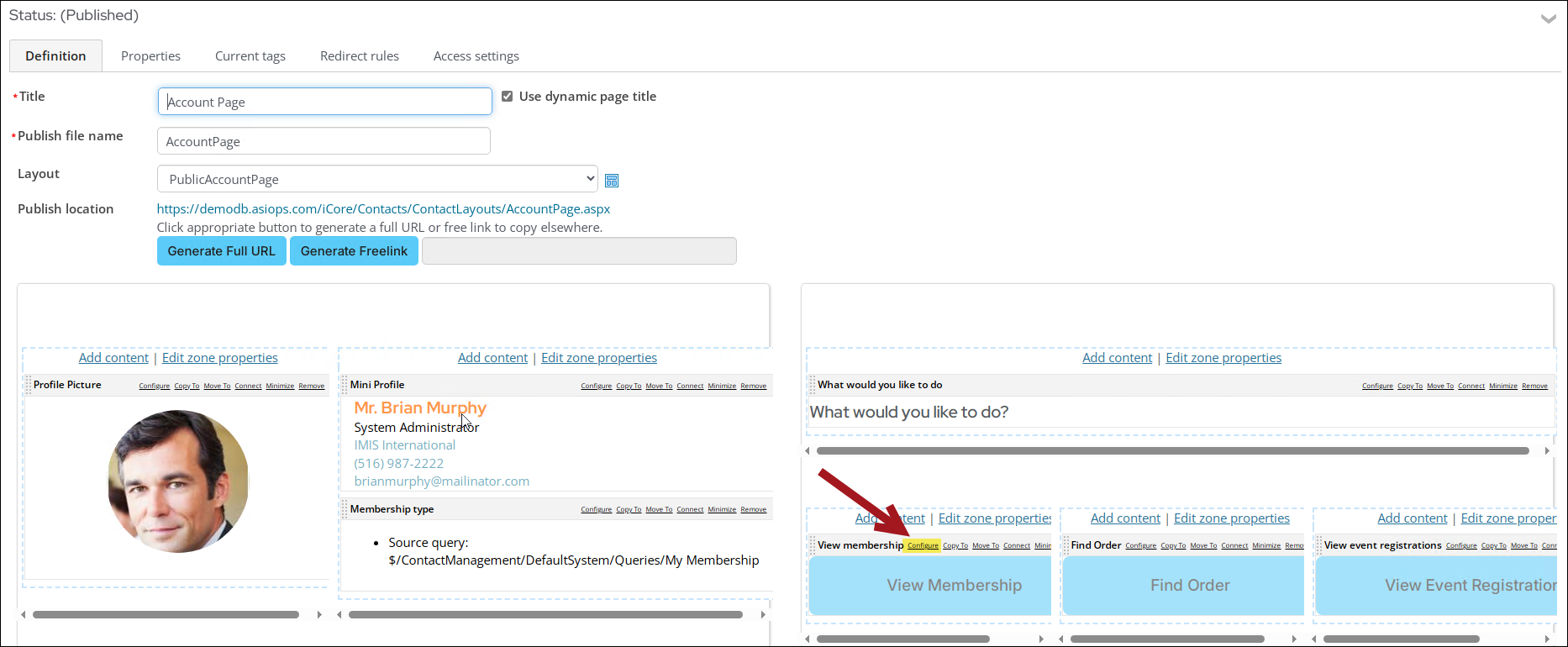
Task: Click Copy To on Membership type item
Action: pyautogui.click(x=629, y=510)
